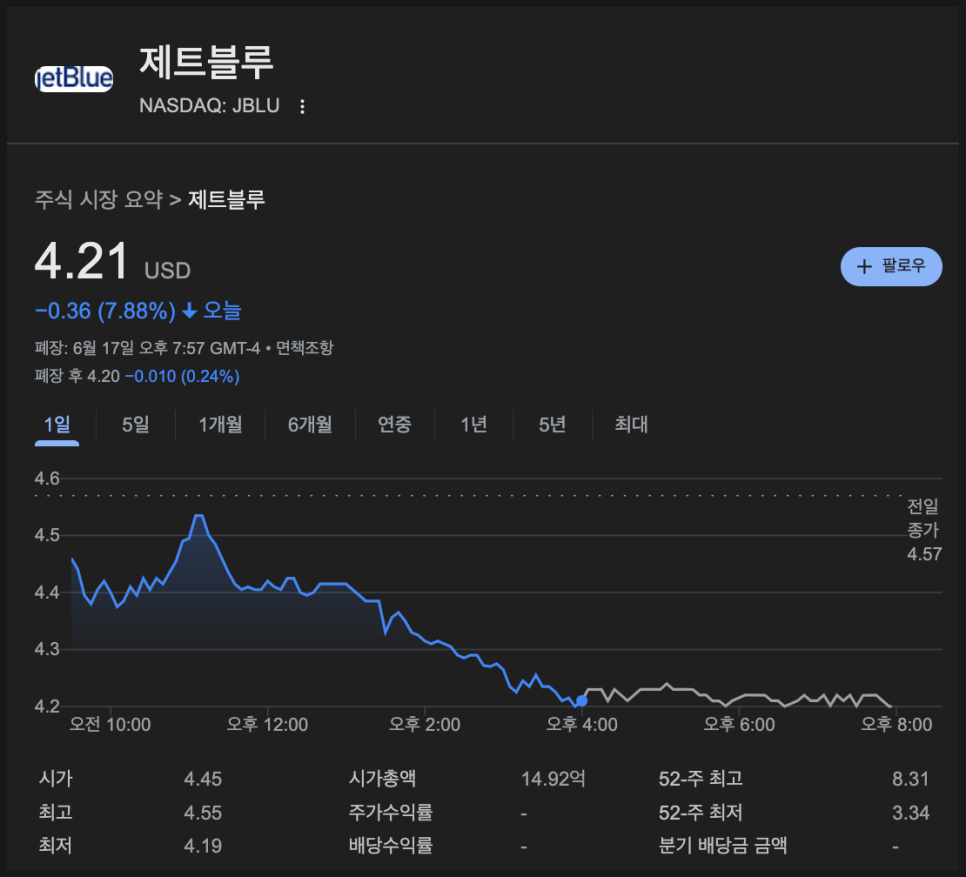Click the 시가총액 label

(x=382, y=779)
